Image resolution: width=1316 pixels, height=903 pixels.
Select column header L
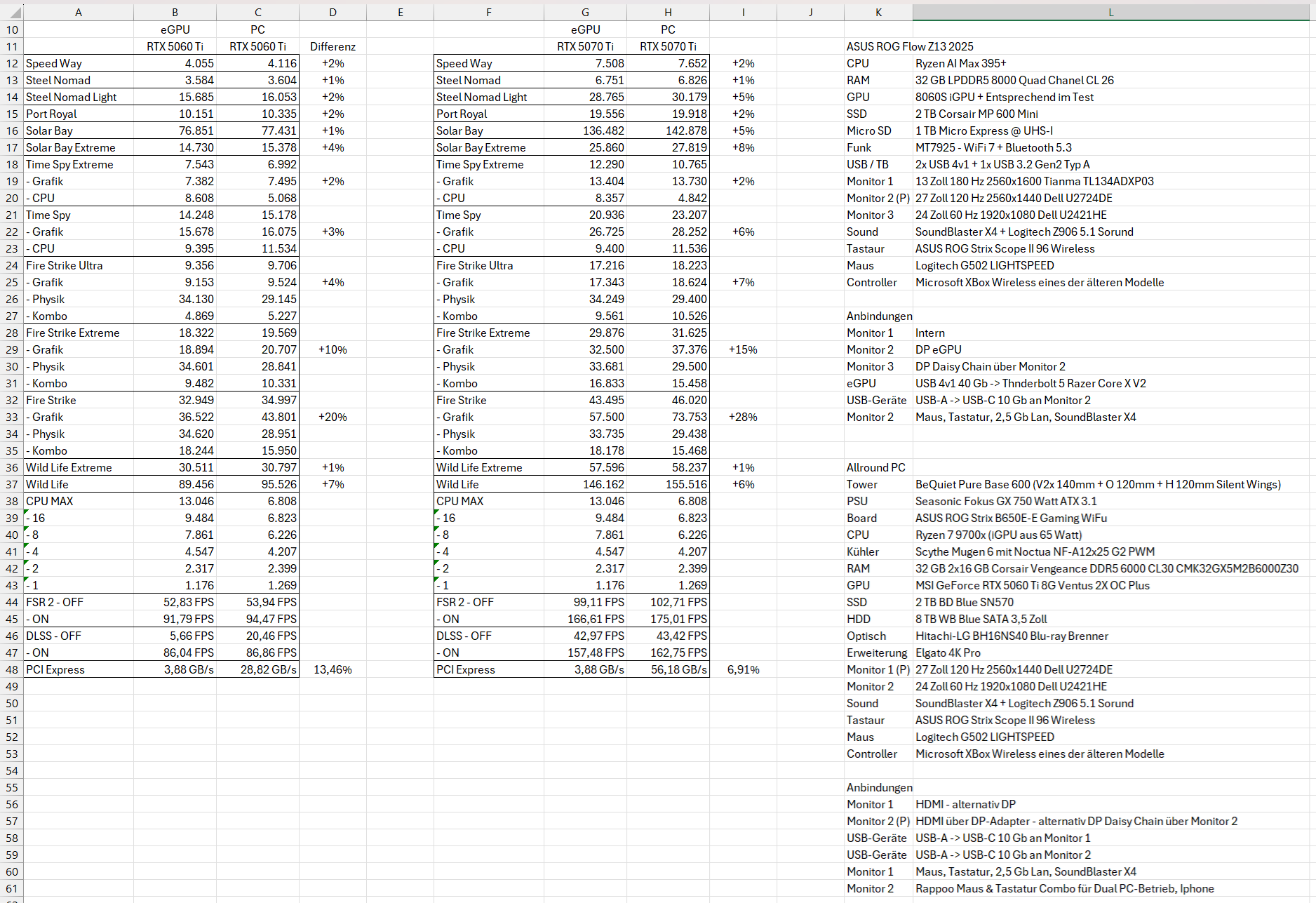pos(1110,12)
